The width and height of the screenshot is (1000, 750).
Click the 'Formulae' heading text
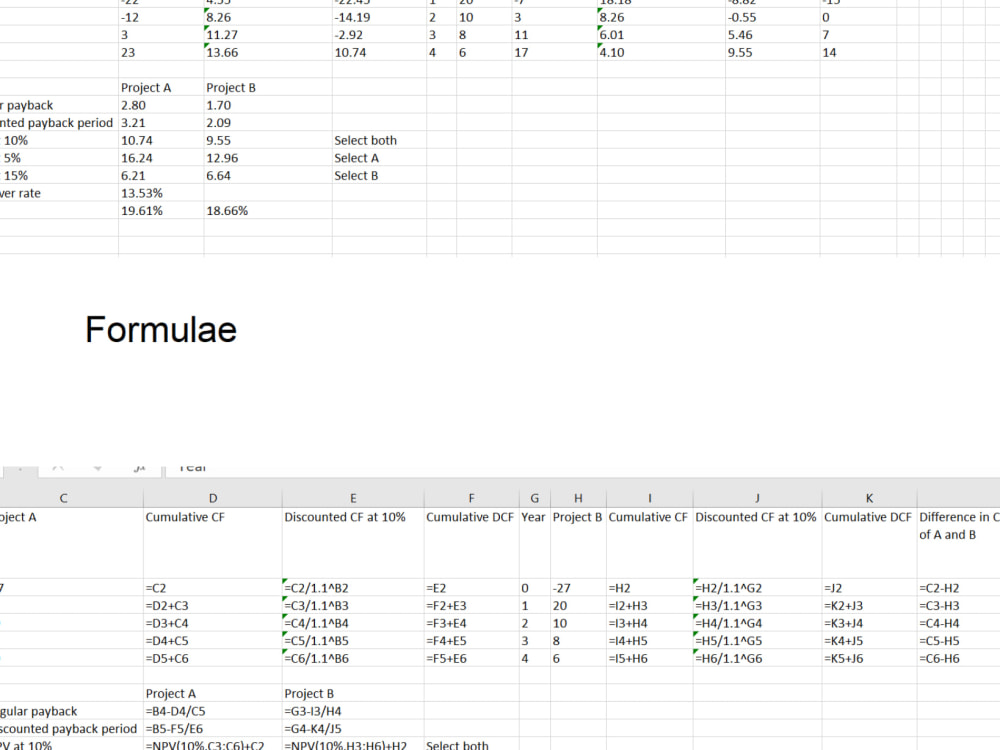click(x=161, y=330)
